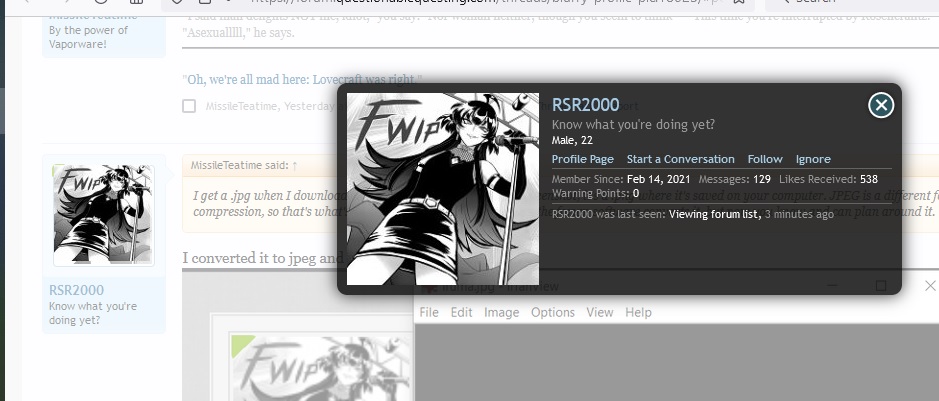Open the Help menu in IrfanView
Screen dimensions: 939x401
tap(638, 312)
